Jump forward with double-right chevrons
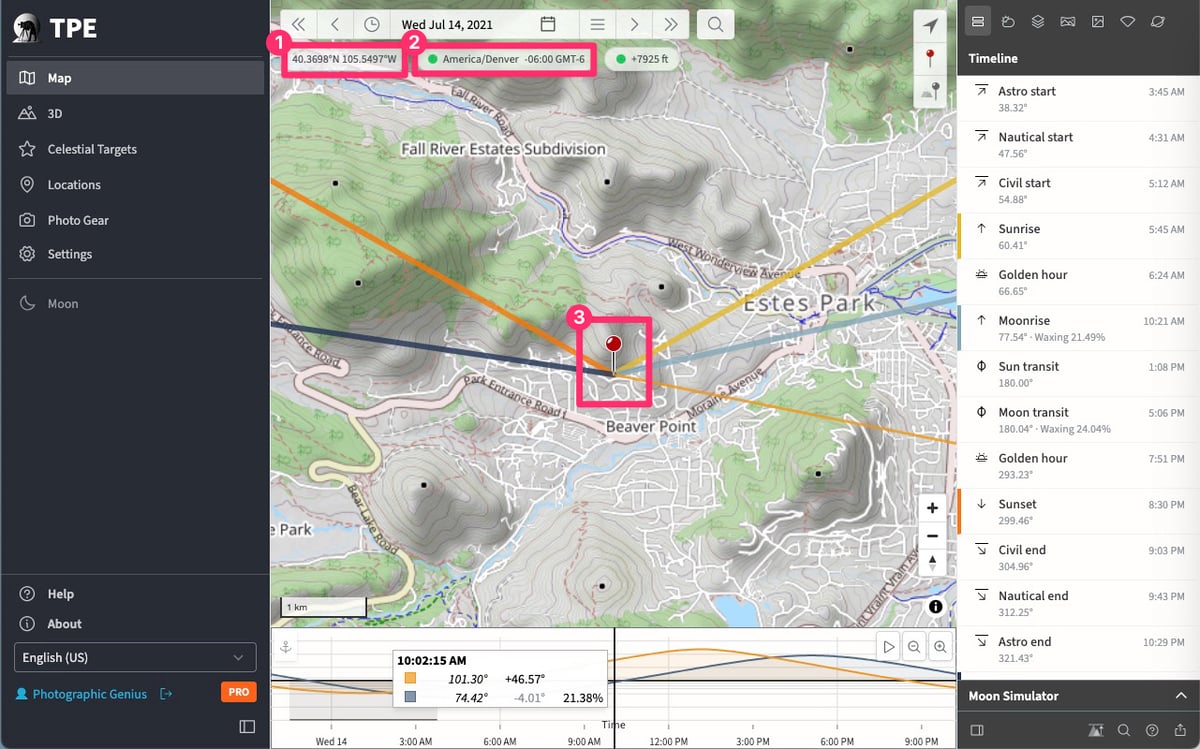This screenshot has width=1200, height=749. click(x=670, y=24)
